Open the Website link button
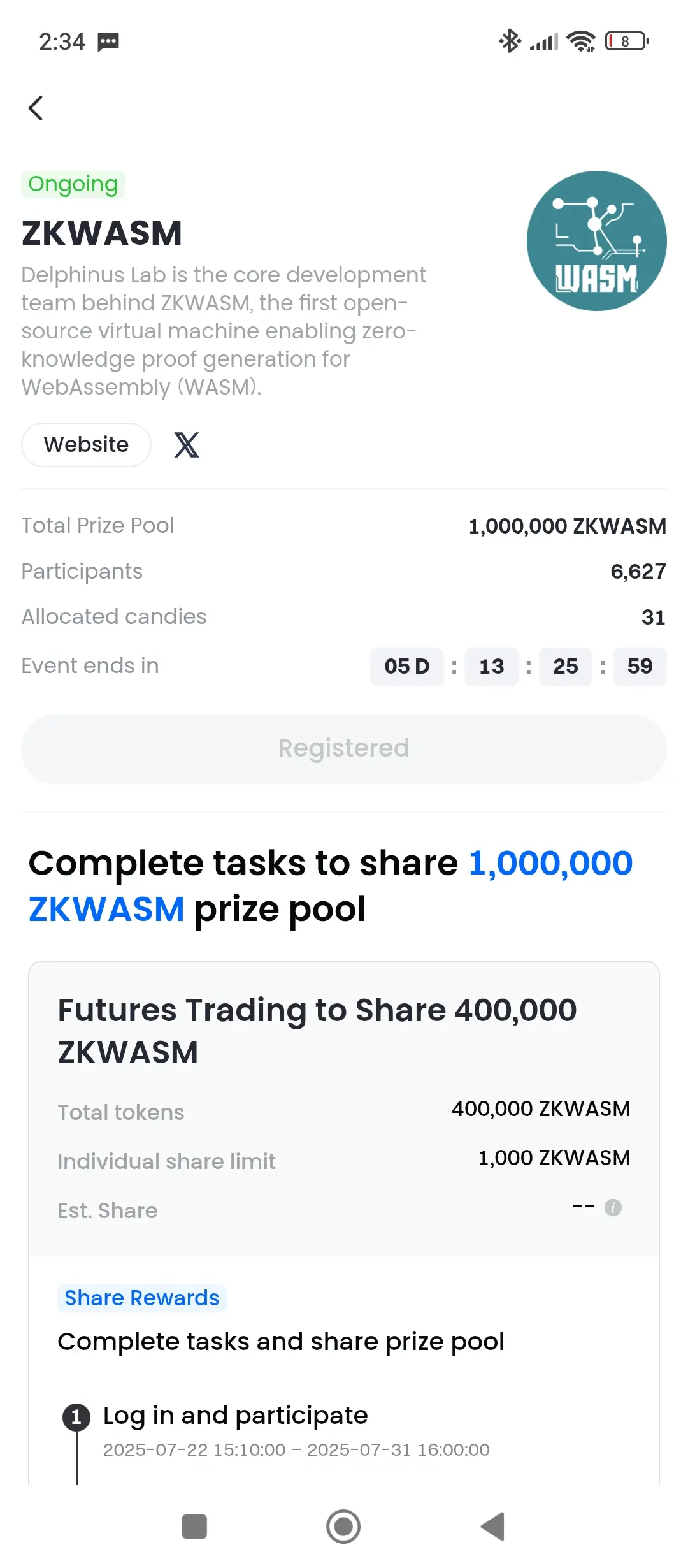 point(86,445)
